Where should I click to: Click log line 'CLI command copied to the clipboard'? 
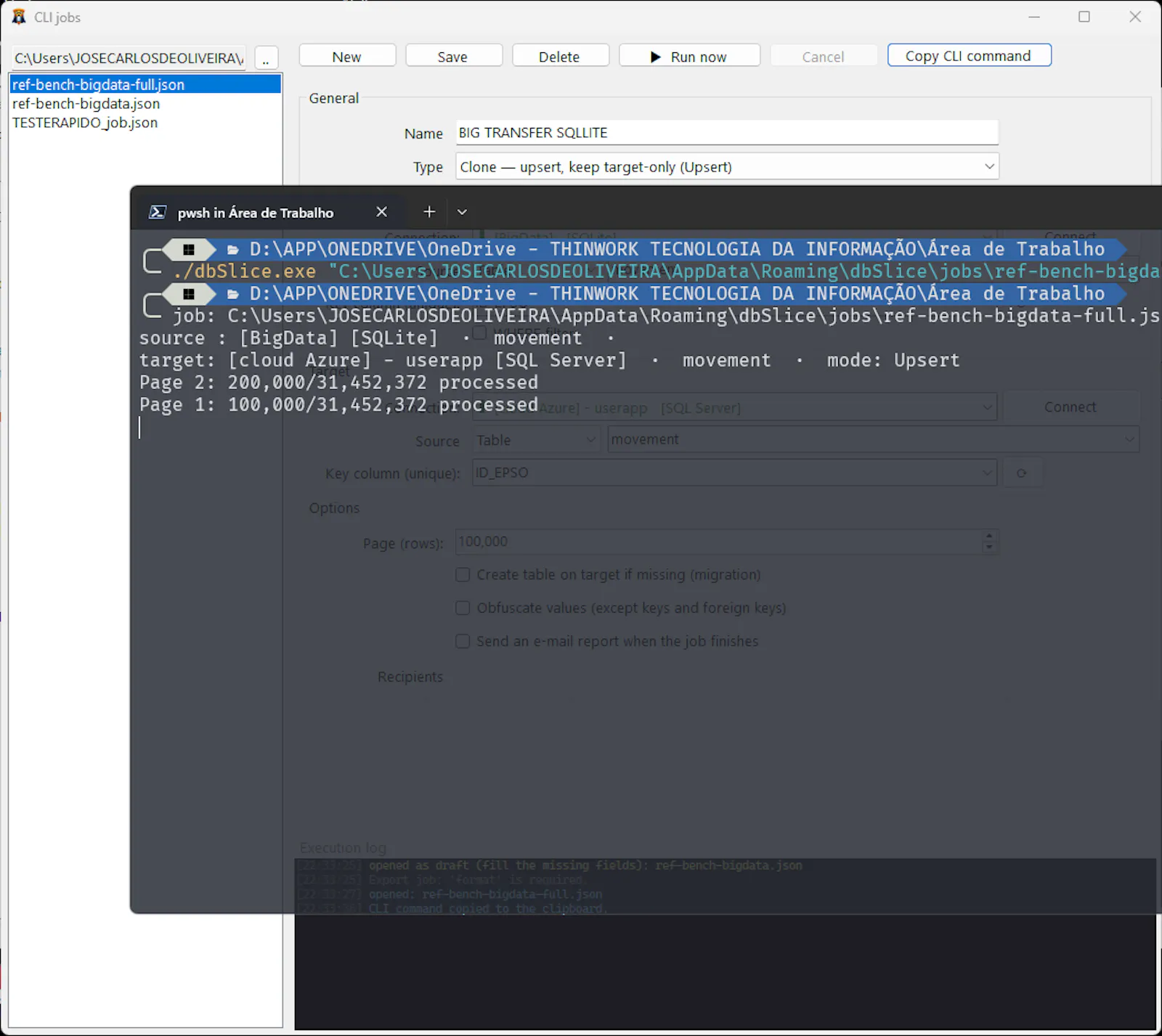pyautogui.click(x=488, y=908)
